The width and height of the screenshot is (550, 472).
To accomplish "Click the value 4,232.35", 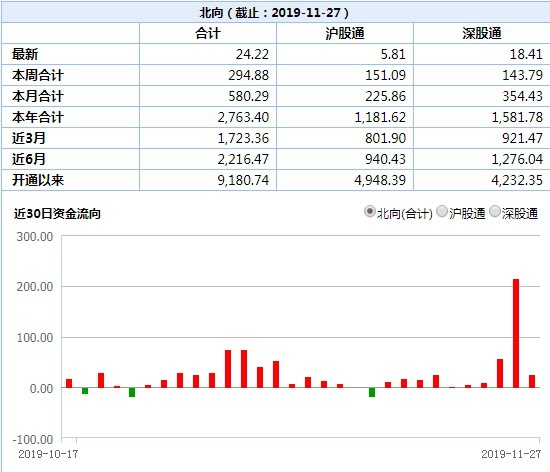I will click(x=517, y=180).
